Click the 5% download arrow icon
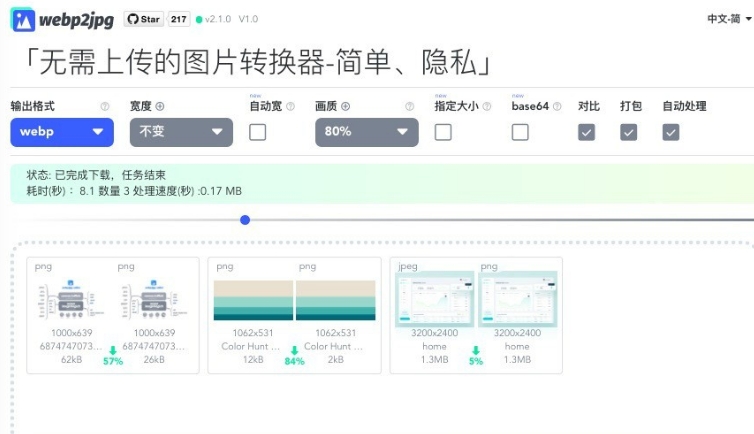 pyautogui.click(x=476, y=350)
